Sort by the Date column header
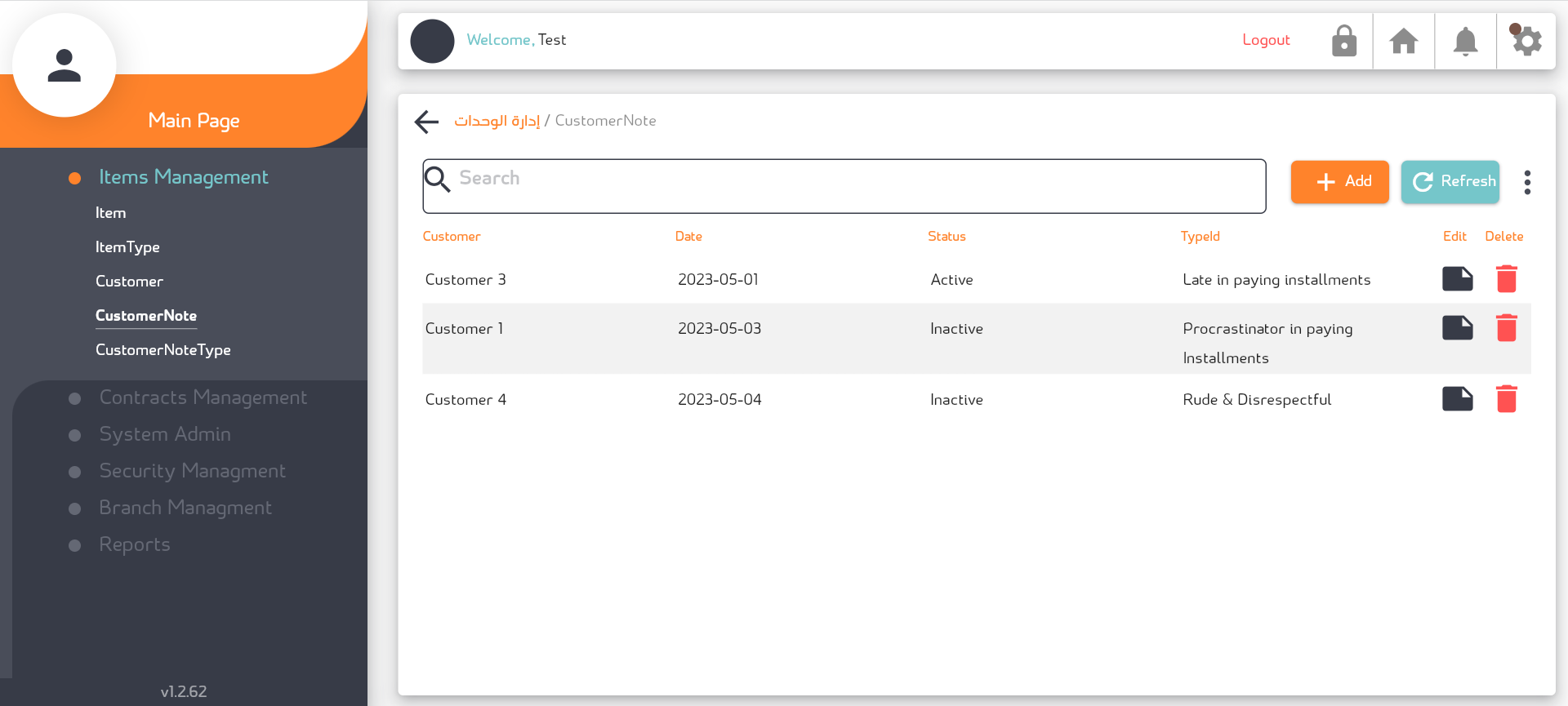Viewport: 1568px width, 706px height. (x=688, y=236)
